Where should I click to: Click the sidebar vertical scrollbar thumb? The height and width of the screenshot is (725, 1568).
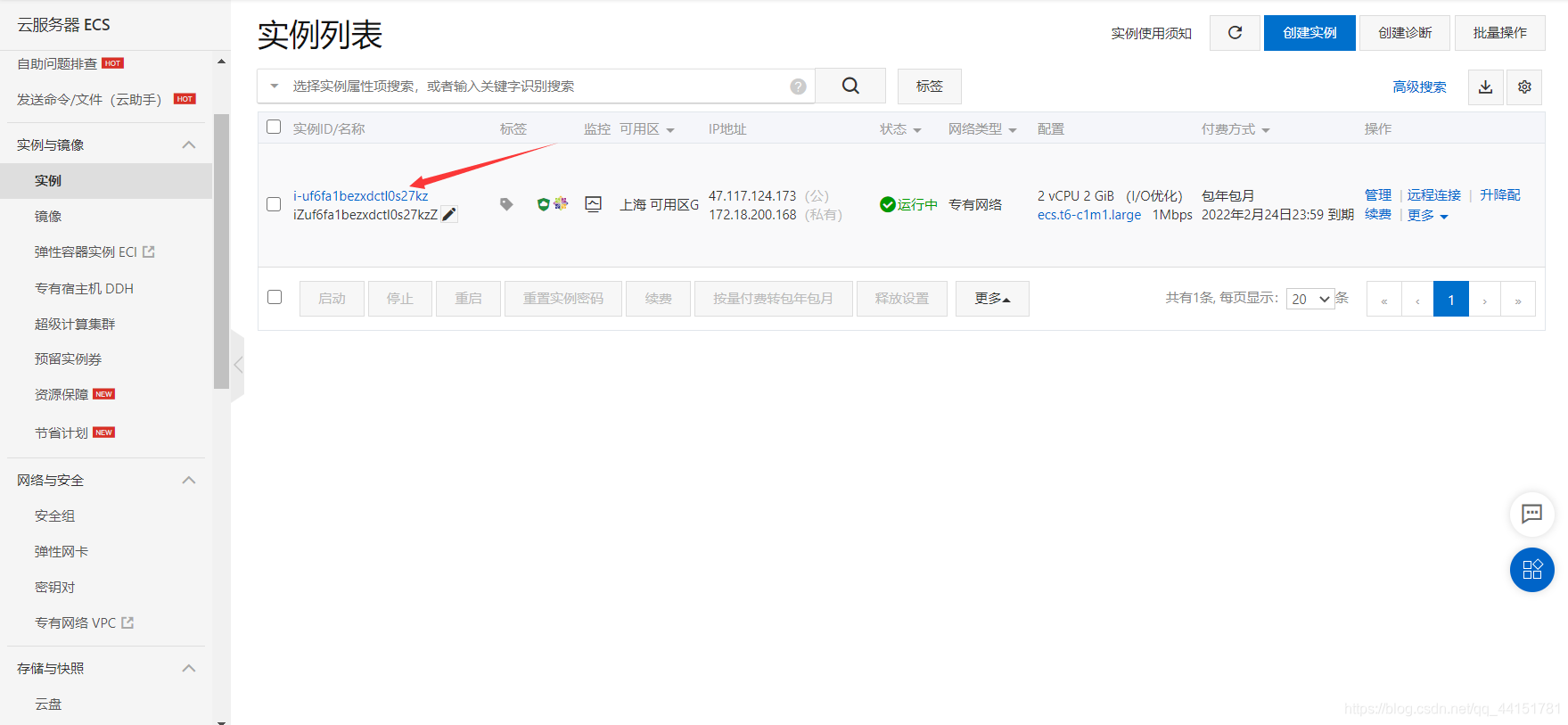pyautogui.click(x=221, y=251)
